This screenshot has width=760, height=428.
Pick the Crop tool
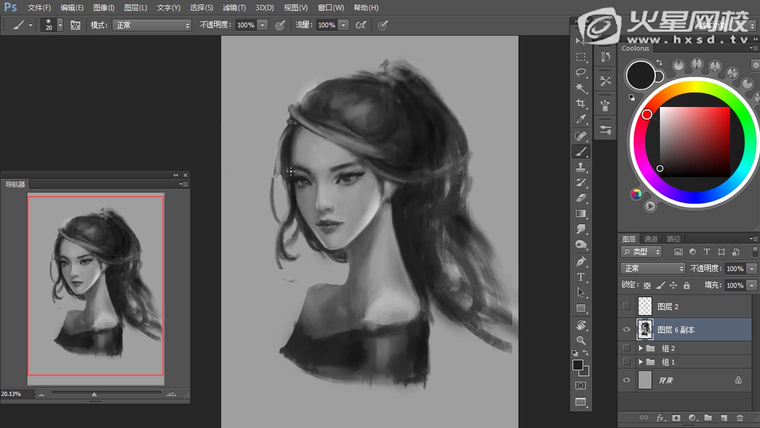click(x=581, y=104)
